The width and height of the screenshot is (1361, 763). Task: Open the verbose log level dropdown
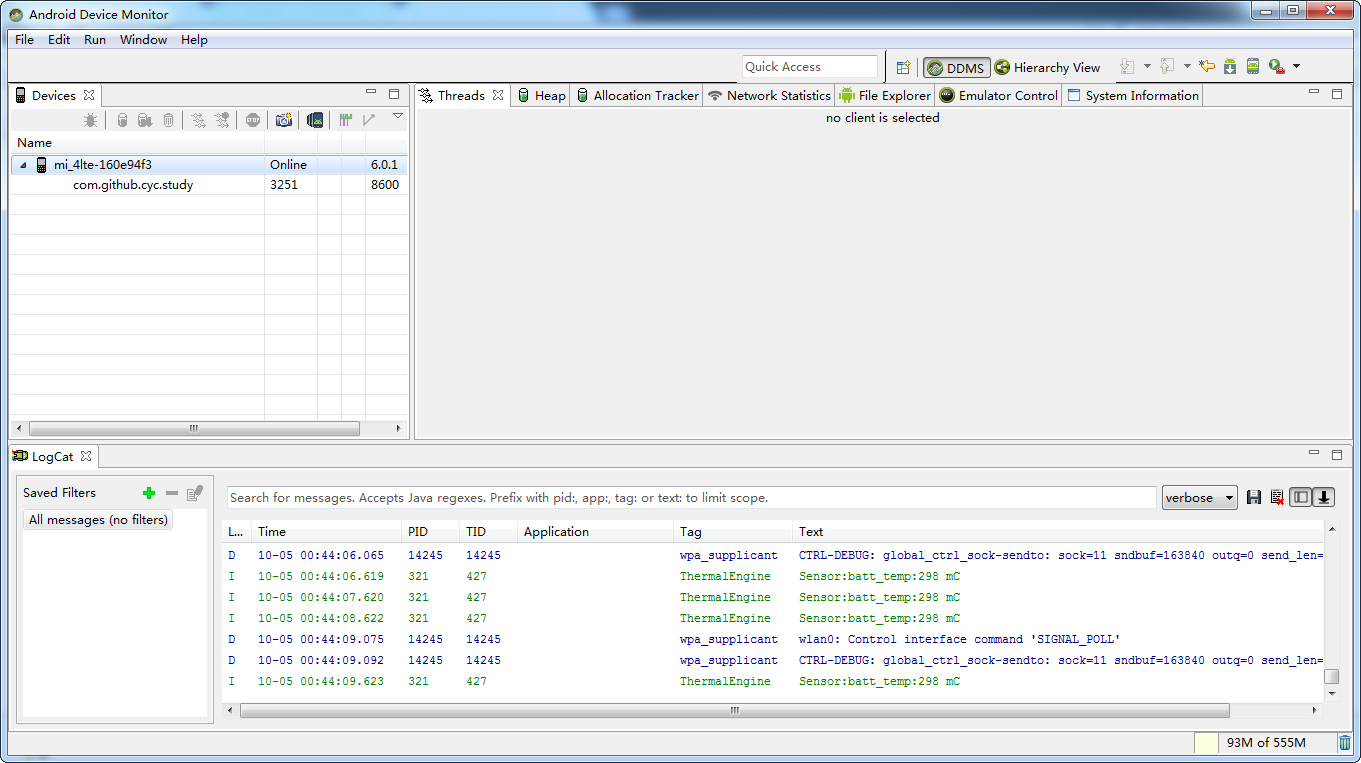tap(1199, 497)
